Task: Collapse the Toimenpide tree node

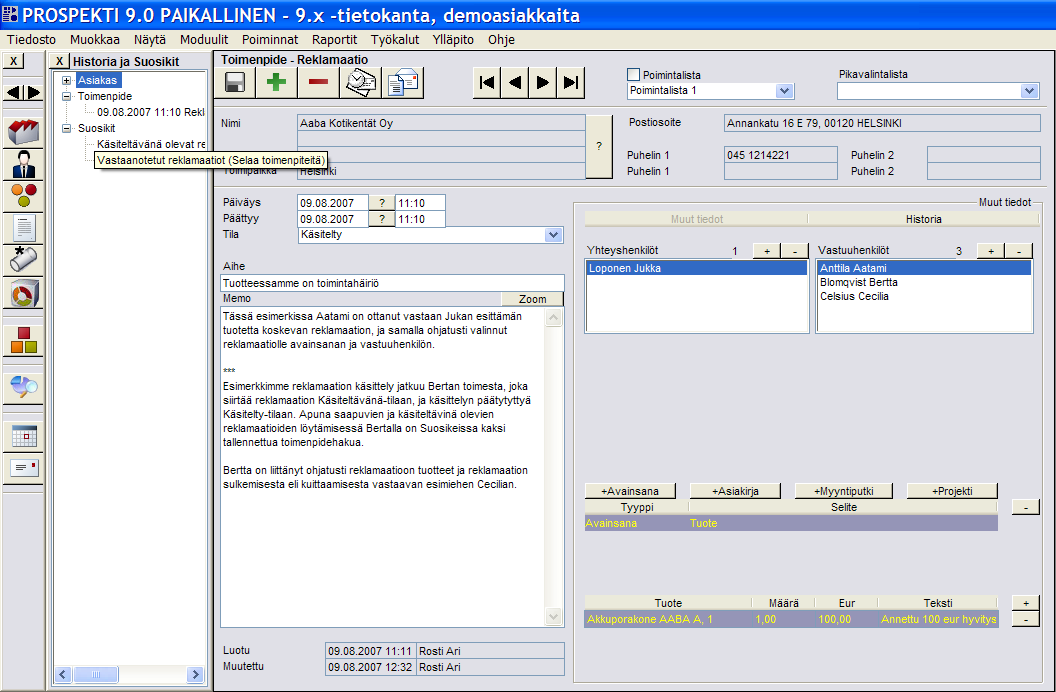Action: click(66, 96)
